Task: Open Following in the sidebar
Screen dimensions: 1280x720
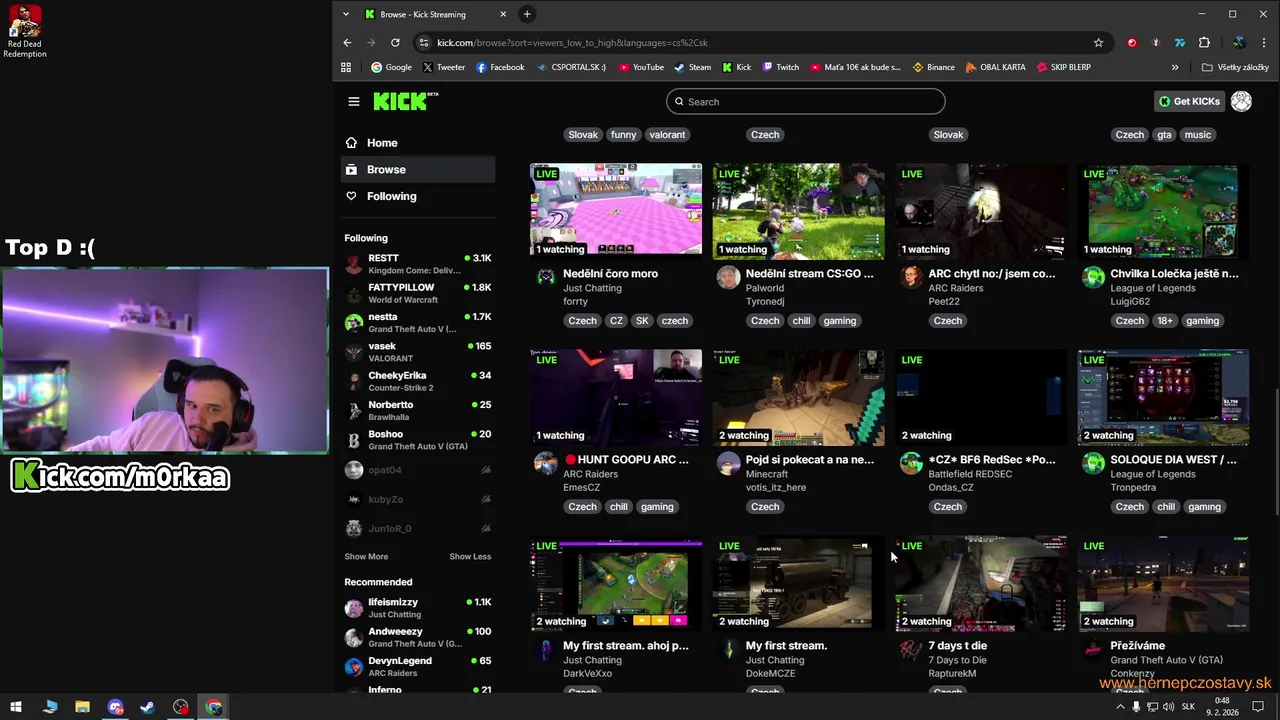Action: [x=418, y=196]
